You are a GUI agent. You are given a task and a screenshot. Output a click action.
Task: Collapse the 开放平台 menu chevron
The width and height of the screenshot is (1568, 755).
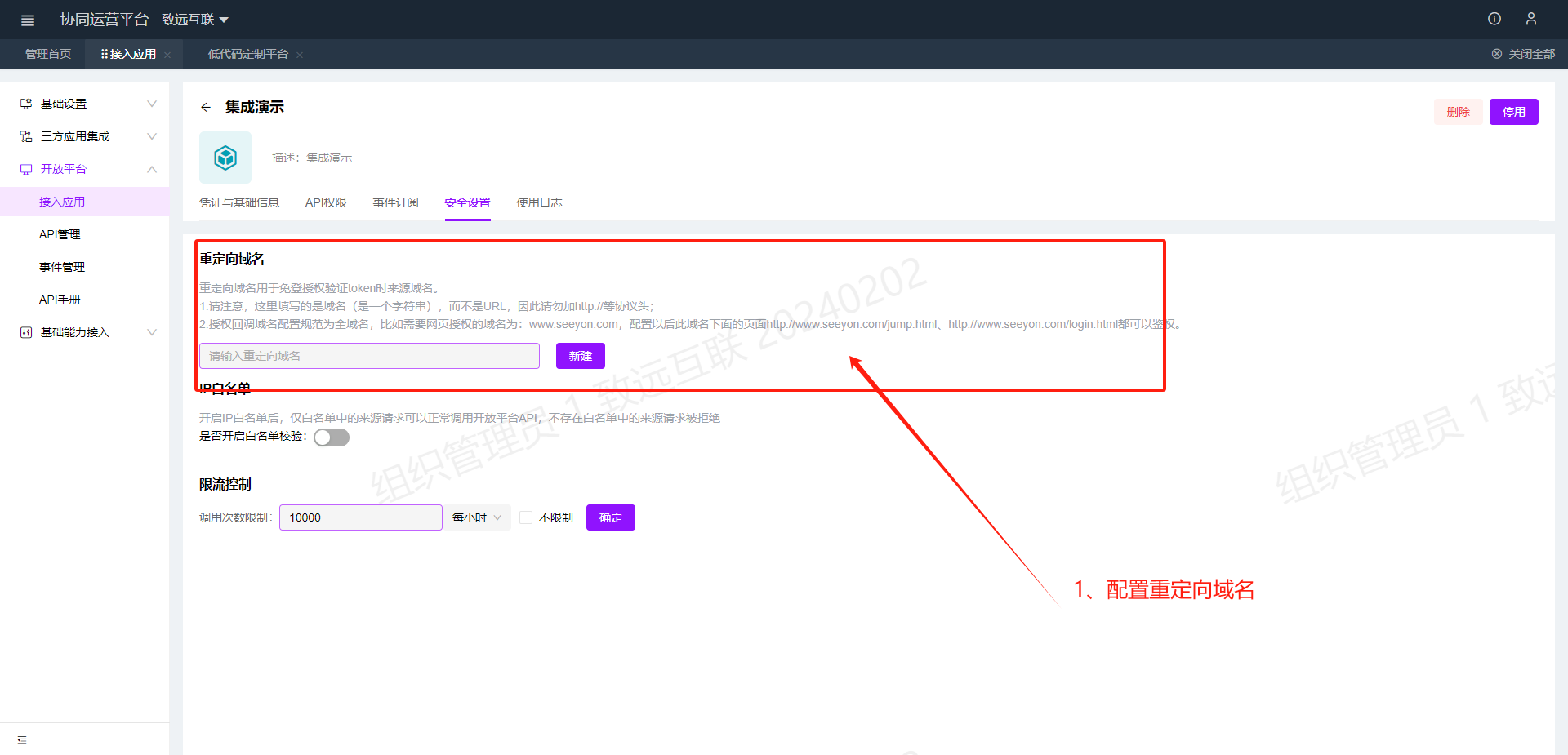click(152, 169)
